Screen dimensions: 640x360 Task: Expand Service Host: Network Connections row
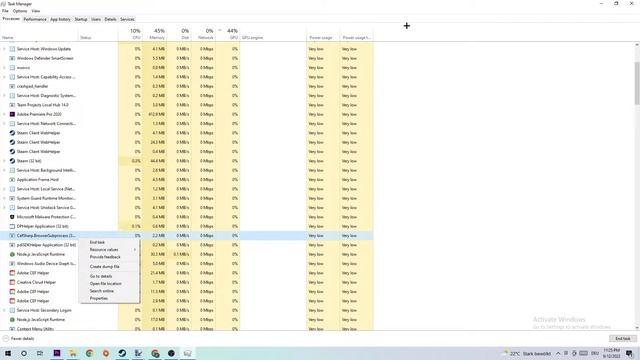4,124
